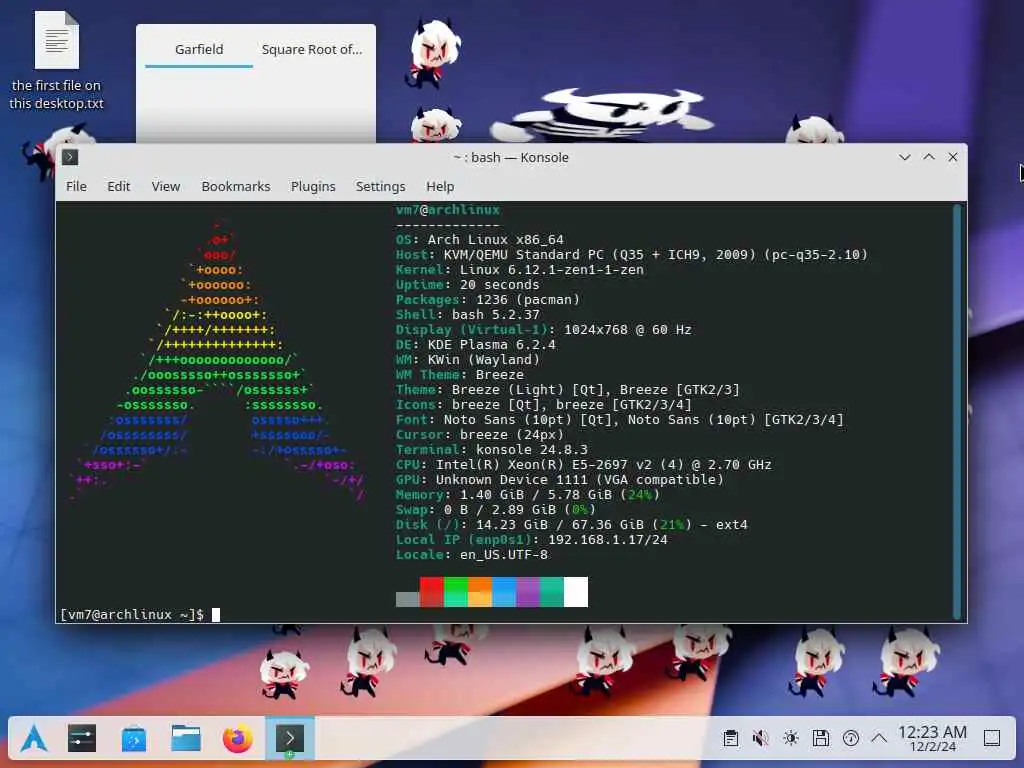The image size is (1024, 768).
Task: Open the Help menu
Action: click(x=440, y=186)
